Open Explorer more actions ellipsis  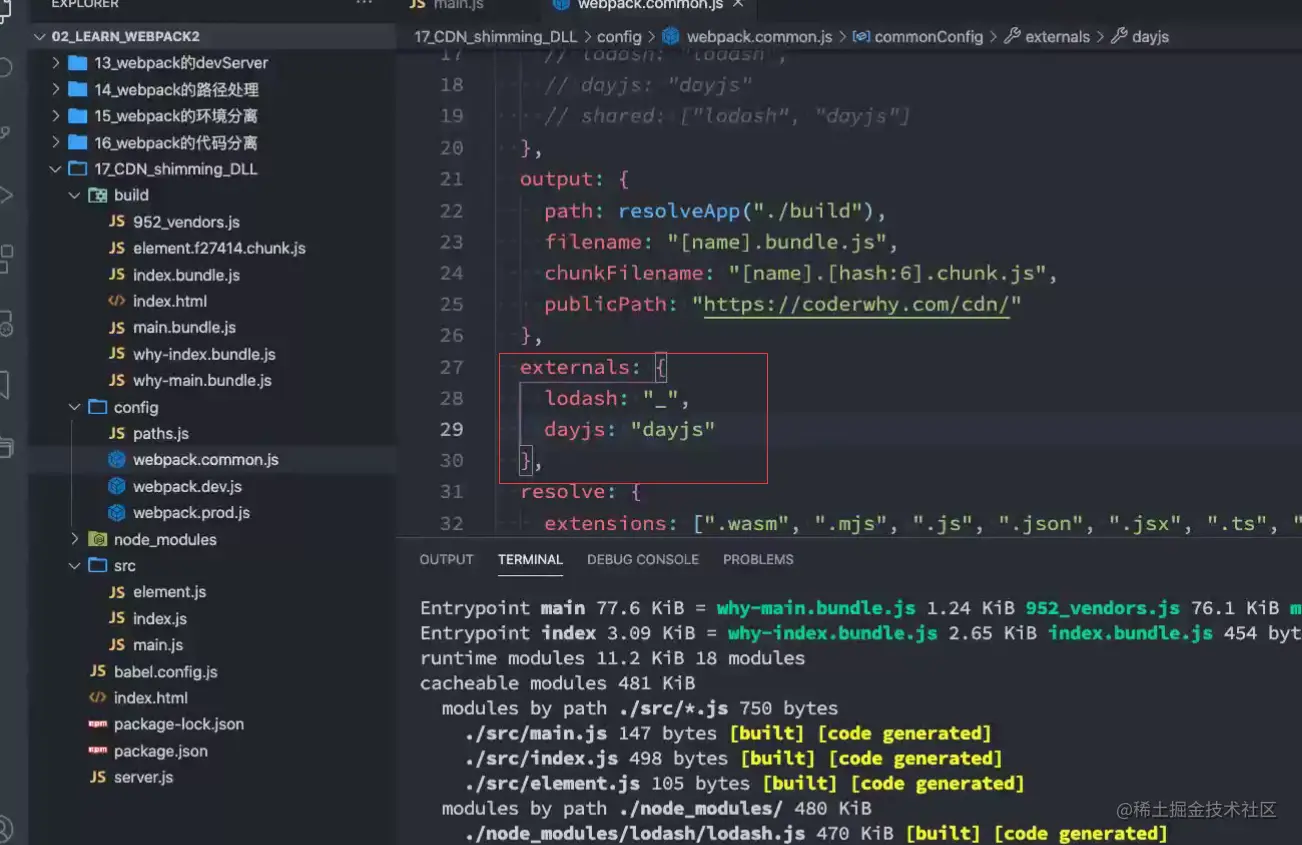364,5
